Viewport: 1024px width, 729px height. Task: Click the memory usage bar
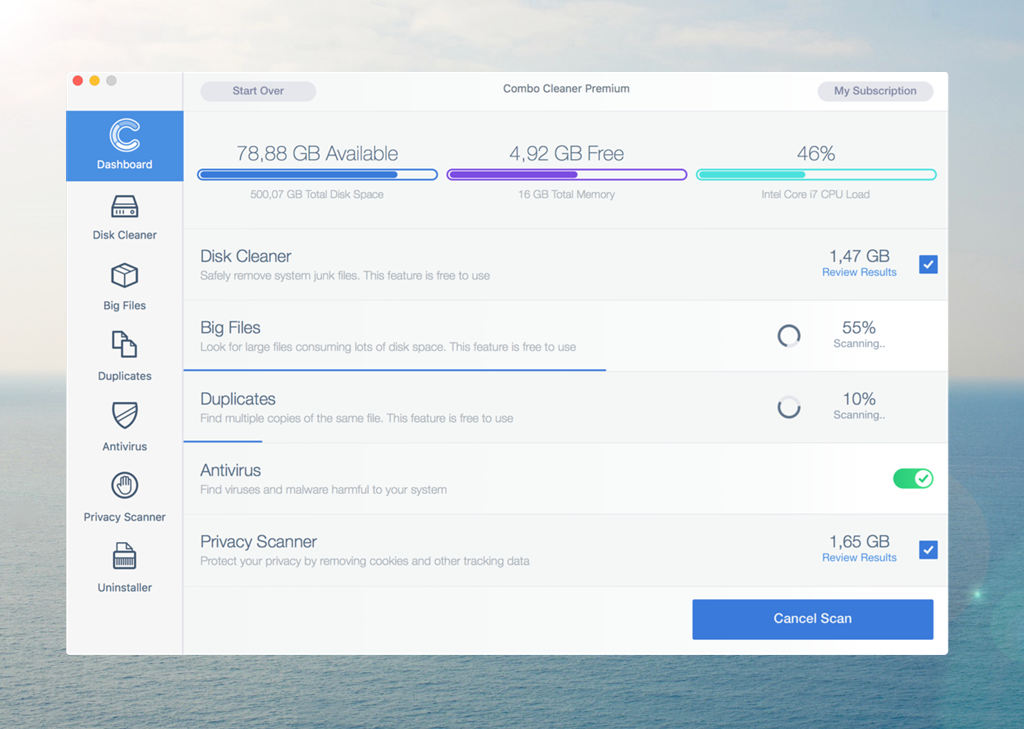click(x=567, y=174)
